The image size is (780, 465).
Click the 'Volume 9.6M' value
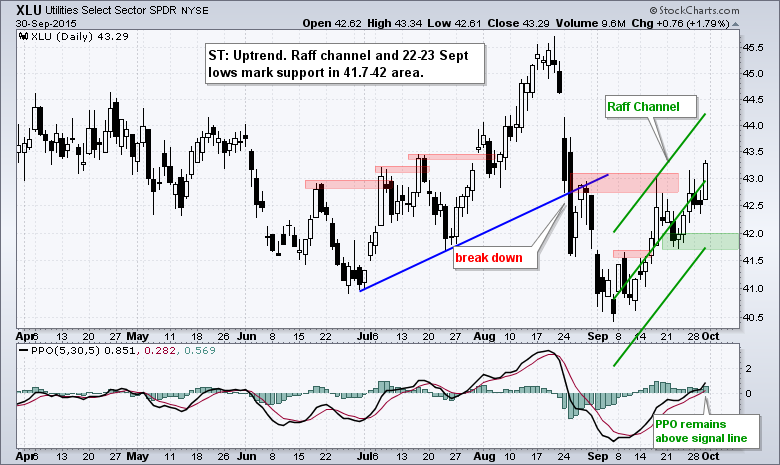[590, 23]
